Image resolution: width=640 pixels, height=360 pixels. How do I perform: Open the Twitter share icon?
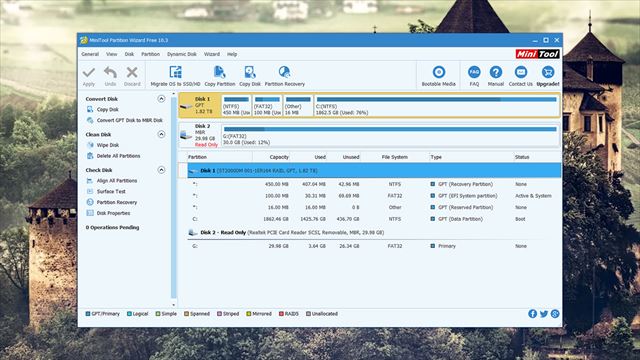(544, 313)
